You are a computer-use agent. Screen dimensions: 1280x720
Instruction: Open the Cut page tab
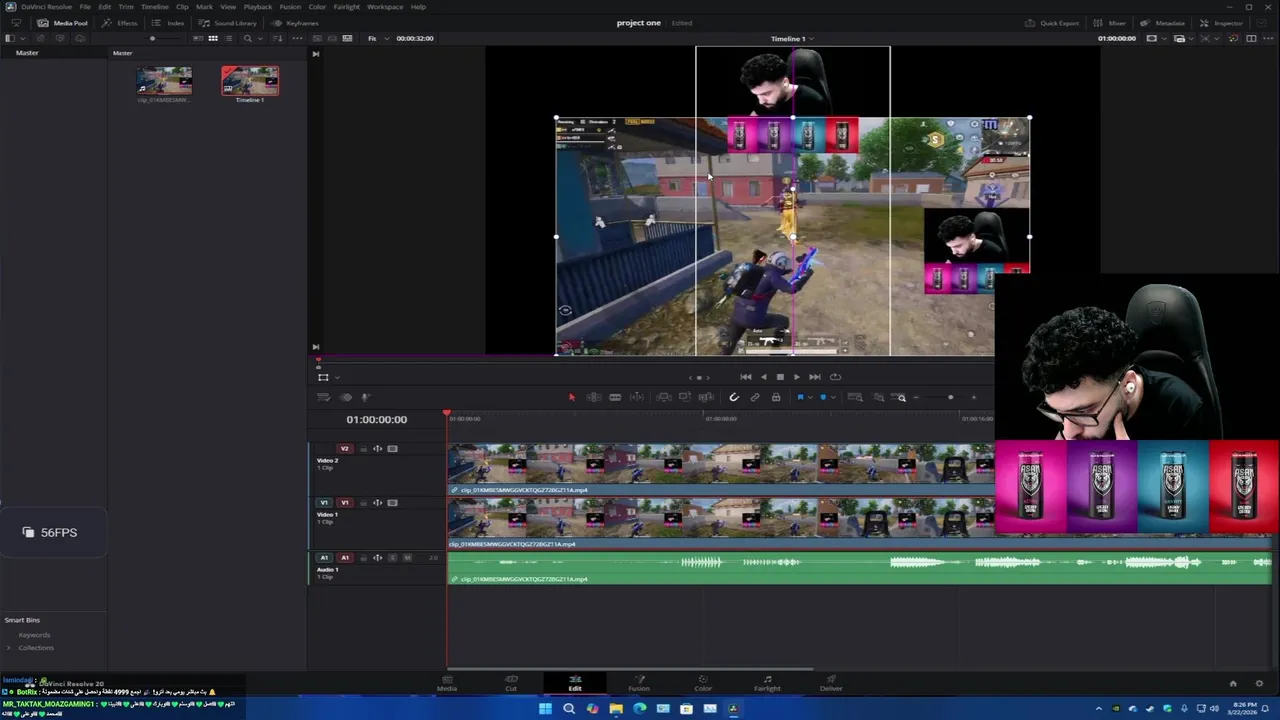point(511,683)
